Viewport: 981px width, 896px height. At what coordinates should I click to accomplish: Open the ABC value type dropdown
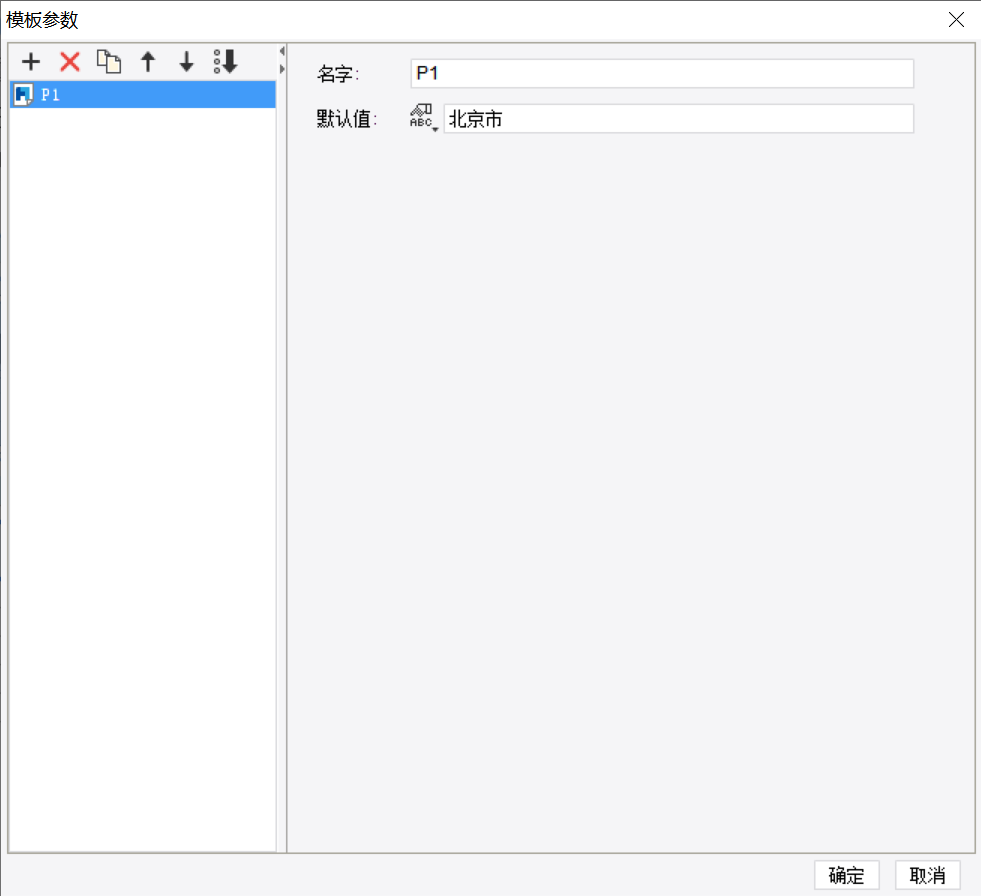[423, 117]
